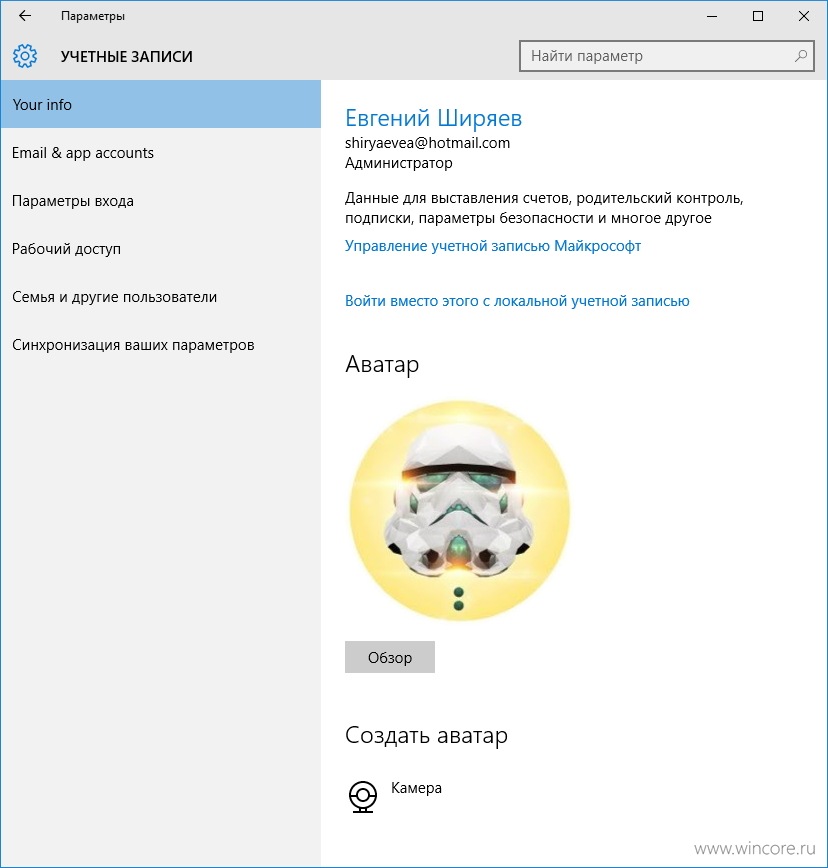This screenshot has height=868, width=828.
Task: Click the stormtrooper avatar picture
Action: (459, 510)
